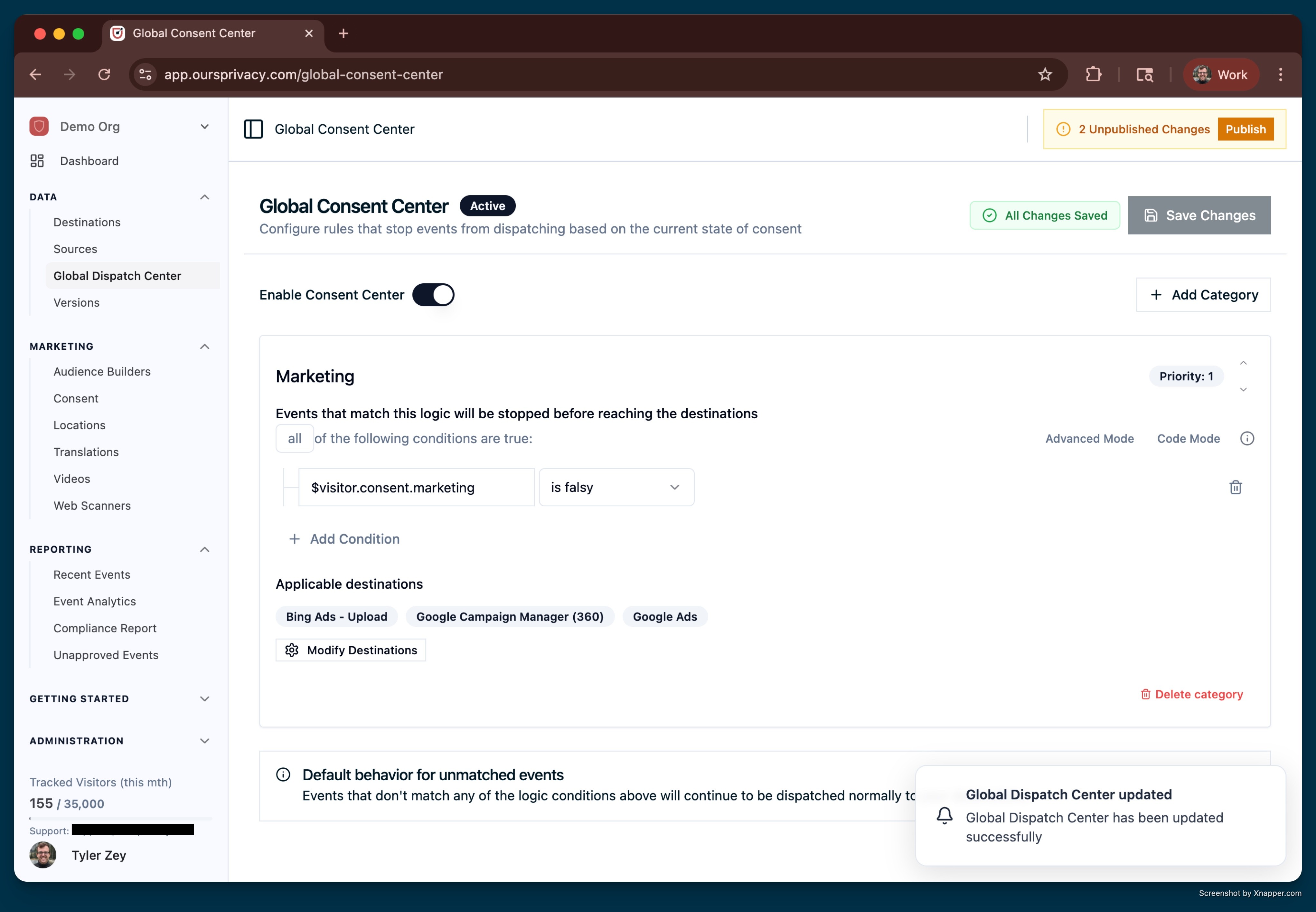Viewport: 1316px width, 912px height.
Task: Delete the $visitor.consent.marketing condition with trash icon
Action: click(x=1236, y=488)
